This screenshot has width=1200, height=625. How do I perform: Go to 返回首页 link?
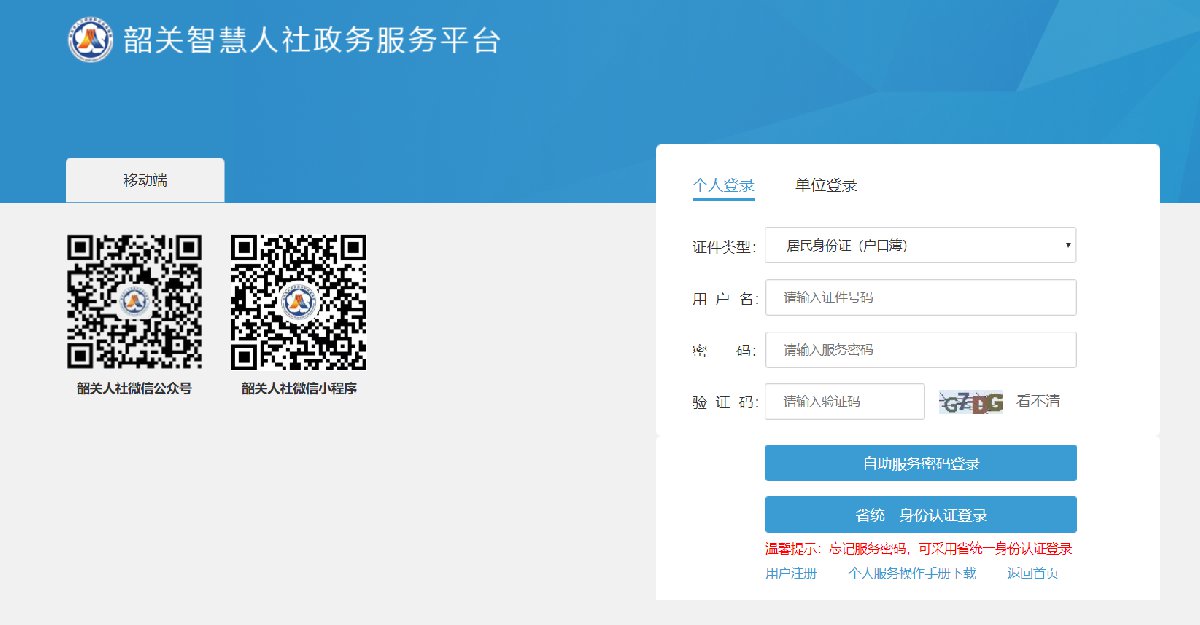tap(1033, 573)
